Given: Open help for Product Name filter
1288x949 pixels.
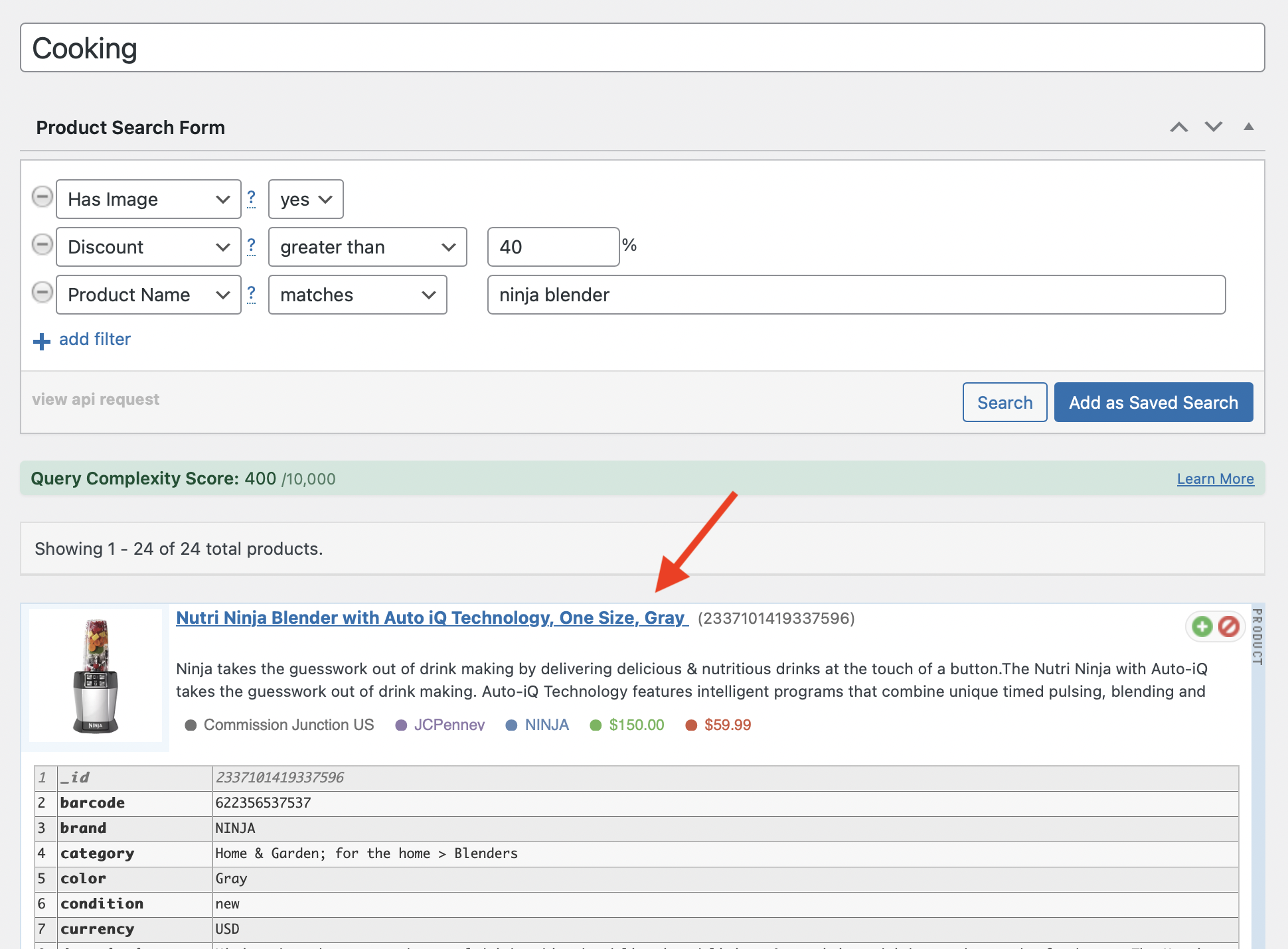Looking at the screenshot, I should pos(252,294).
